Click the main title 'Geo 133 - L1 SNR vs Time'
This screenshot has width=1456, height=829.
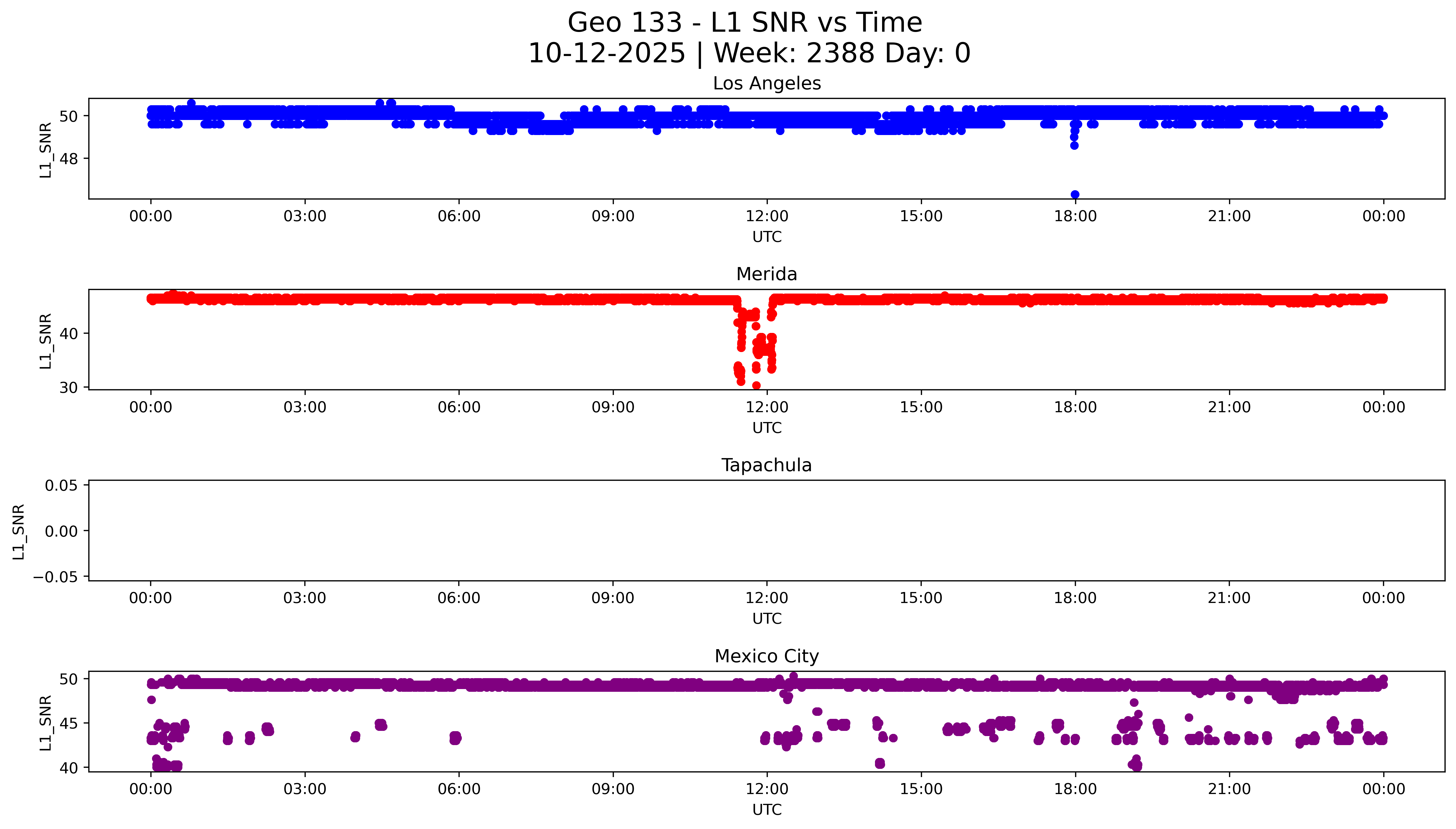pos(744,23)
